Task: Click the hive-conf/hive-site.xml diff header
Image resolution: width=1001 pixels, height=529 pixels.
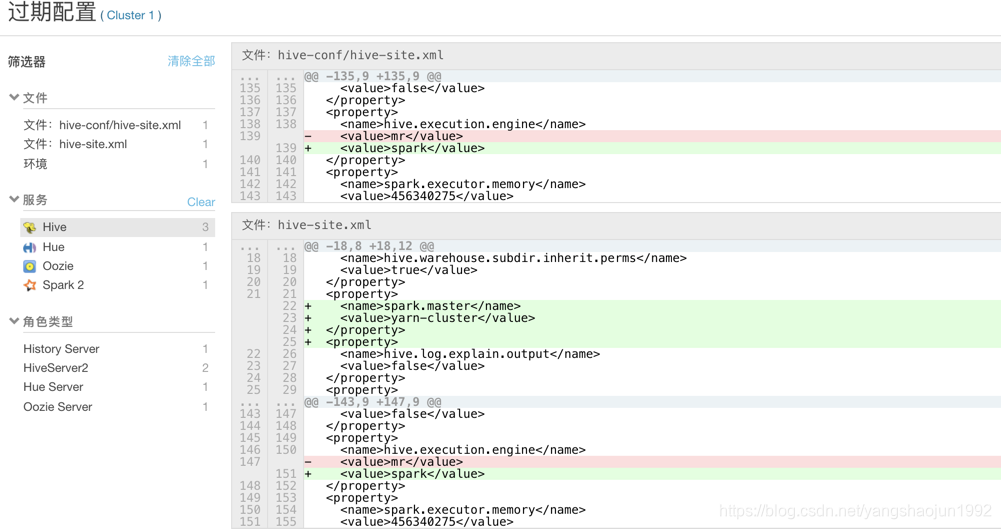Action: [616, 56]
